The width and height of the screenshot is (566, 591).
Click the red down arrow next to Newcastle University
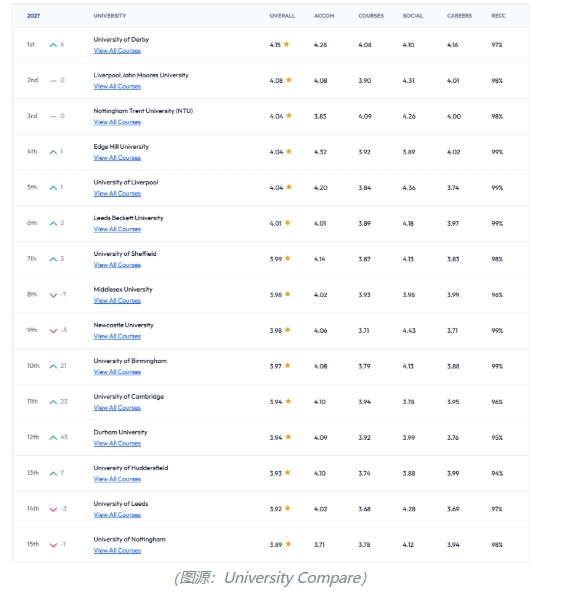(54, 331)
